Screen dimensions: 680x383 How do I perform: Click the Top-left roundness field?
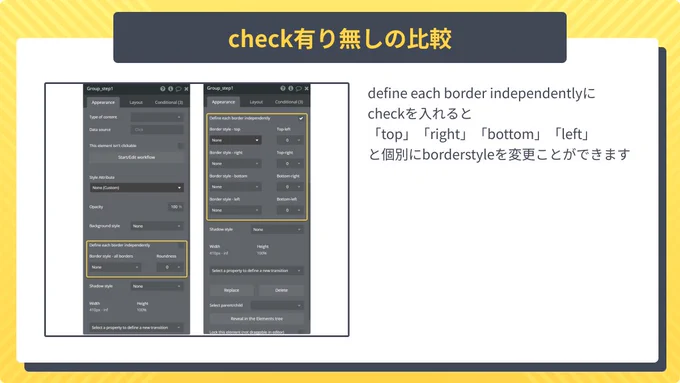pyautogui.click(x=290, y=140)
